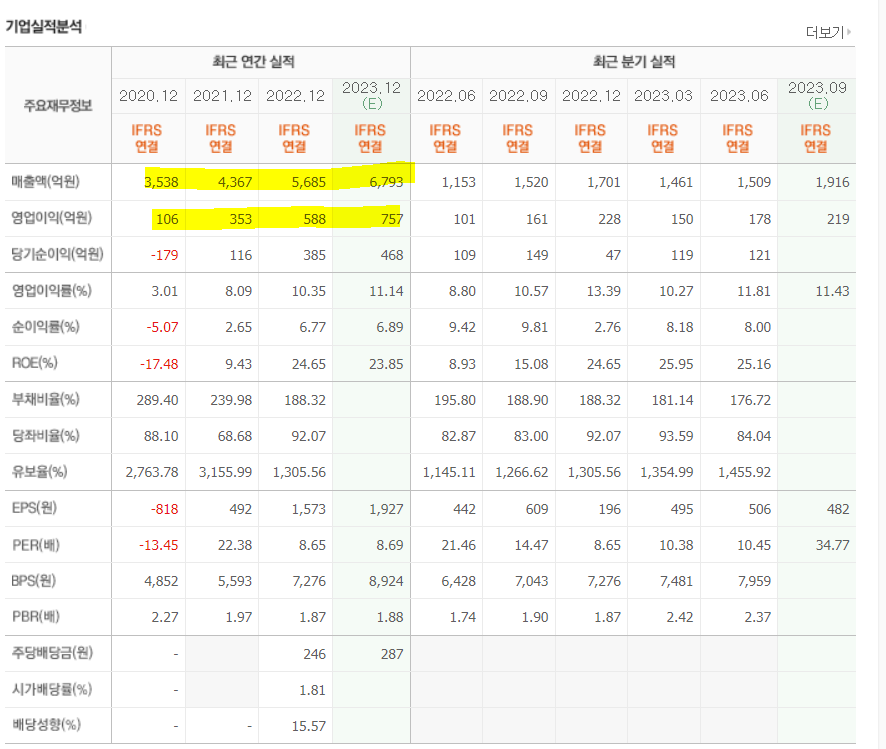The image size is (886, 749).
Task: Click the BPS(원) row label
Action: coord(34,581)
